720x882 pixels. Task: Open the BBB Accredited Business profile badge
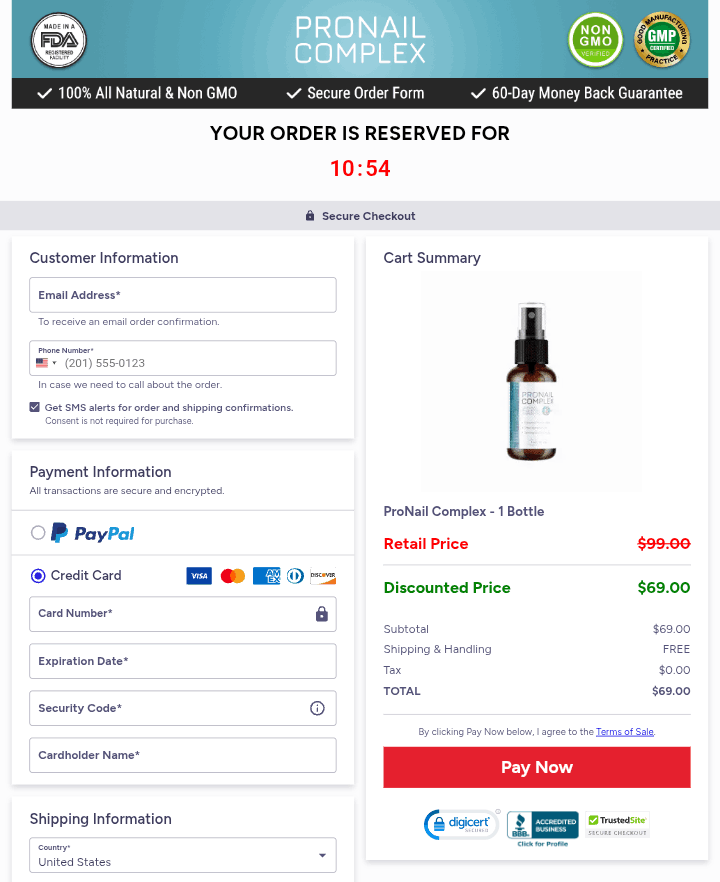[543, 829]
